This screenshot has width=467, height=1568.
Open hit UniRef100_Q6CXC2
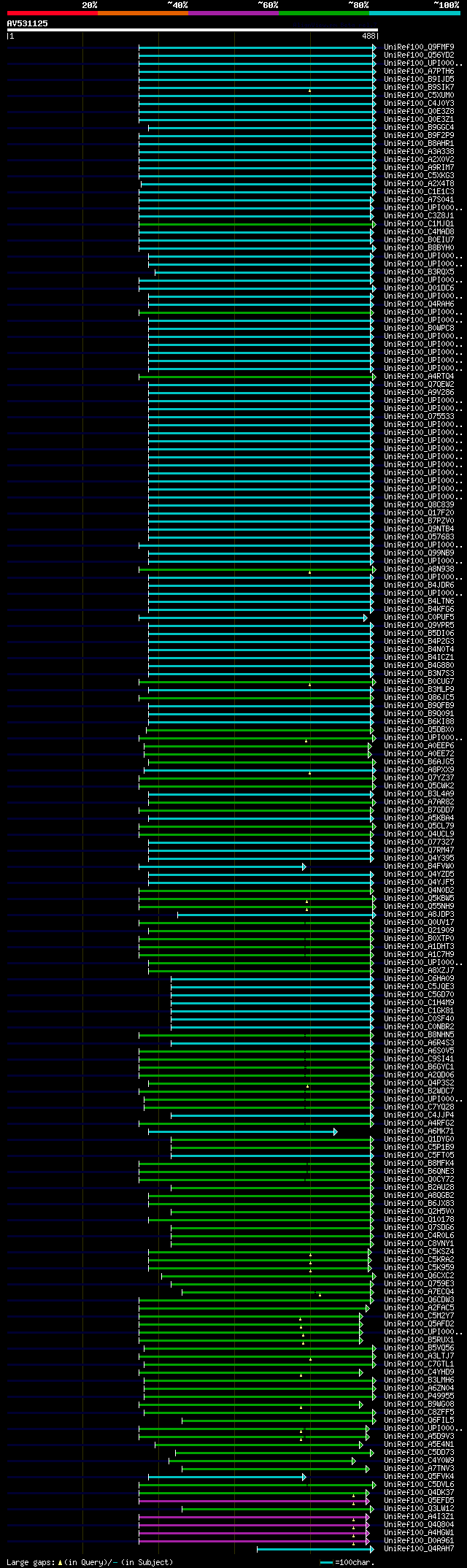pos(419,1275)
